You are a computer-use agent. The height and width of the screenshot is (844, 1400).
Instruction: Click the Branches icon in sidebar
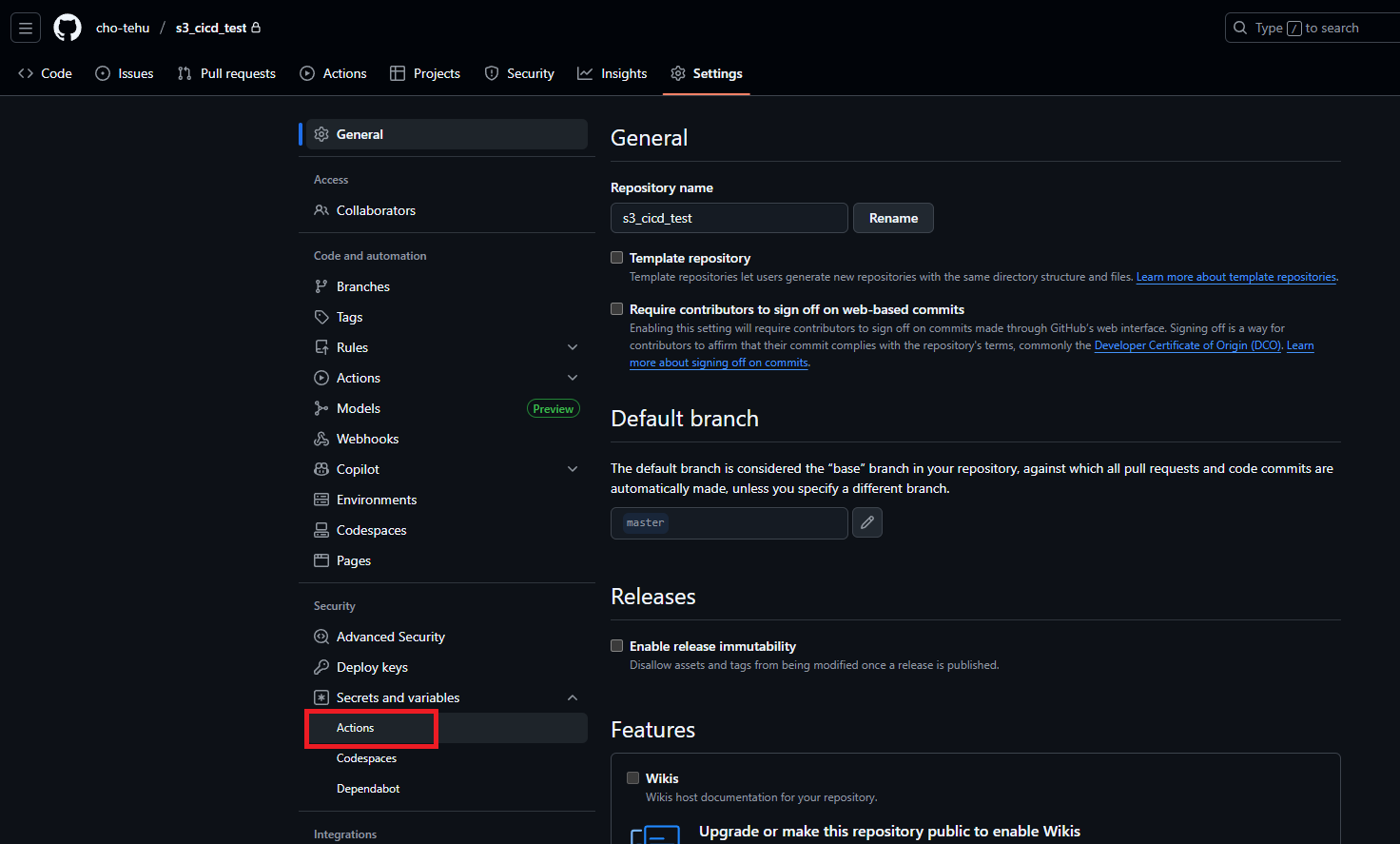(x=321, y=286)
